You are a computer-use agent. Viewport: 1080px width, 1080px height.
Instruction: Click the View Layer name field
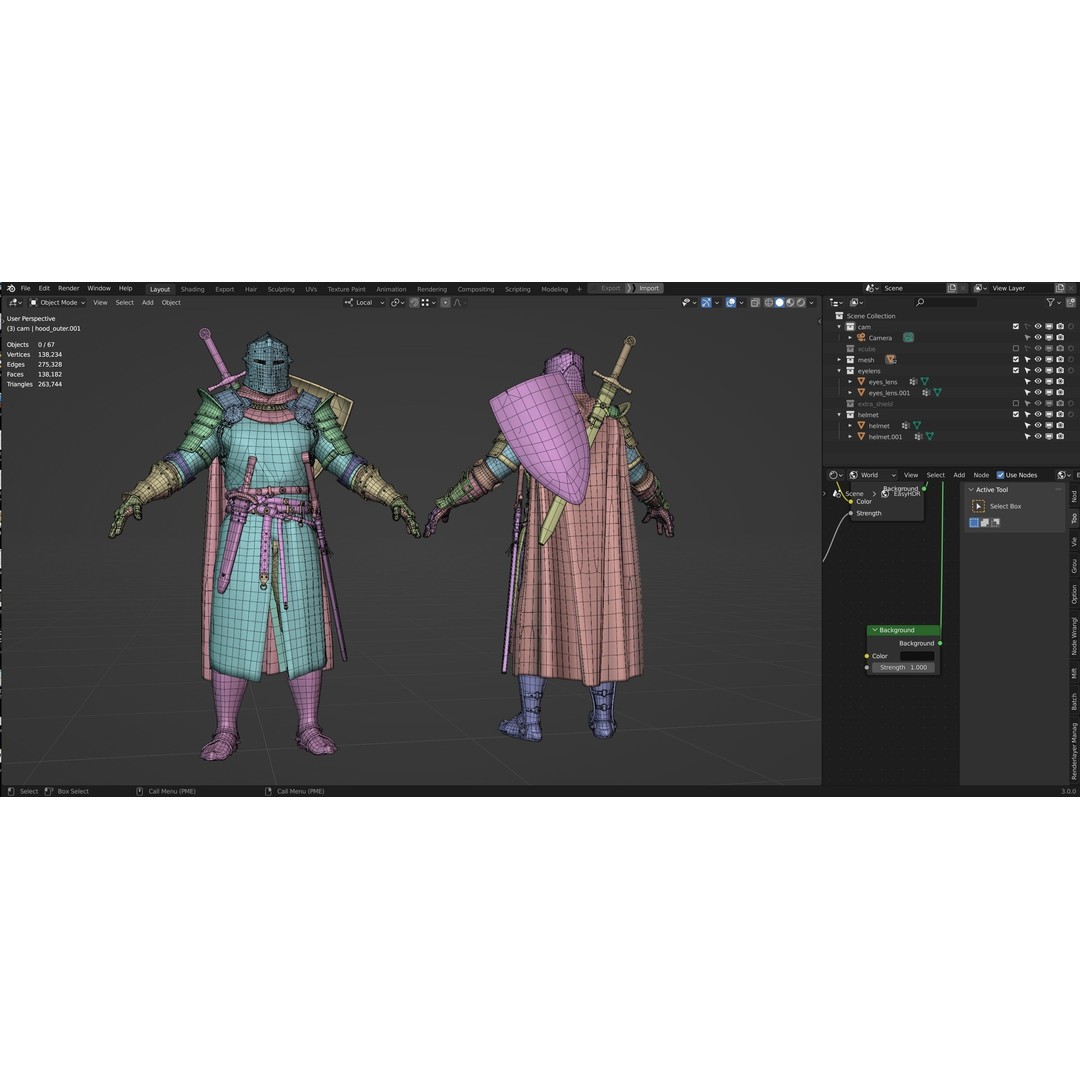(x=1021, y=288)
